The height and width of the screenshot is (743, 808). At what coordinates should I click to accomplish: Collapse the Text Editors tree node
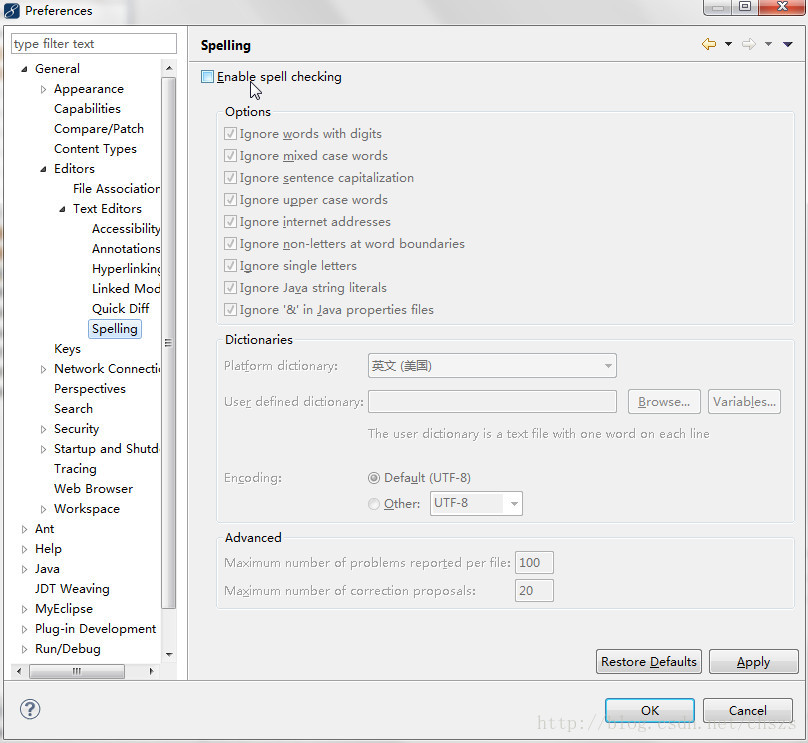coord(62,209)
